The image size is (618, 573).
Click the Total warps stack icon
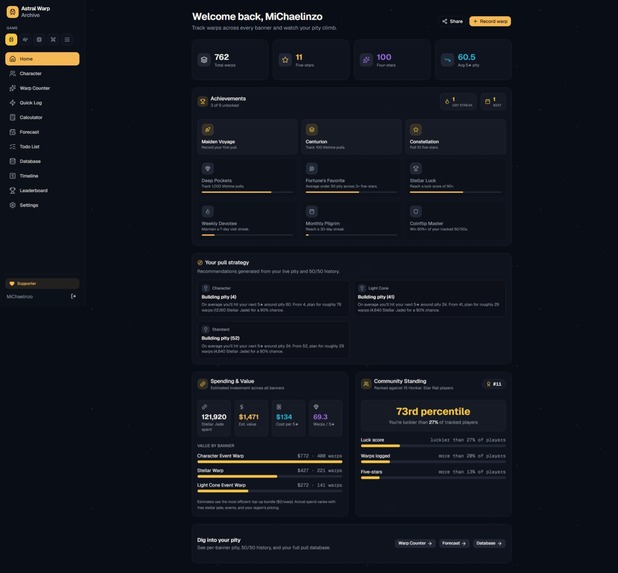(204, 60)
